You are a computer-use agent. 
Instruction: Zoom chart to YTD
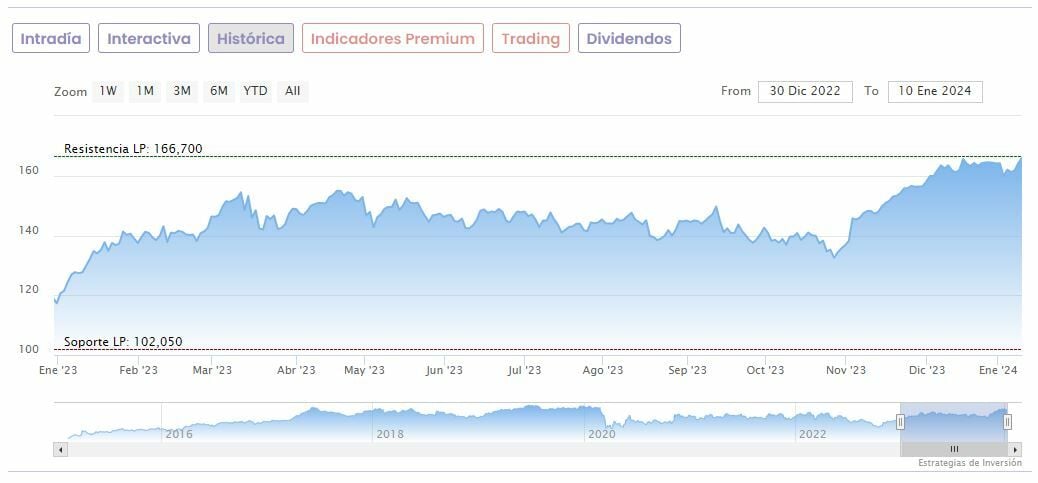tap(256, 91)
